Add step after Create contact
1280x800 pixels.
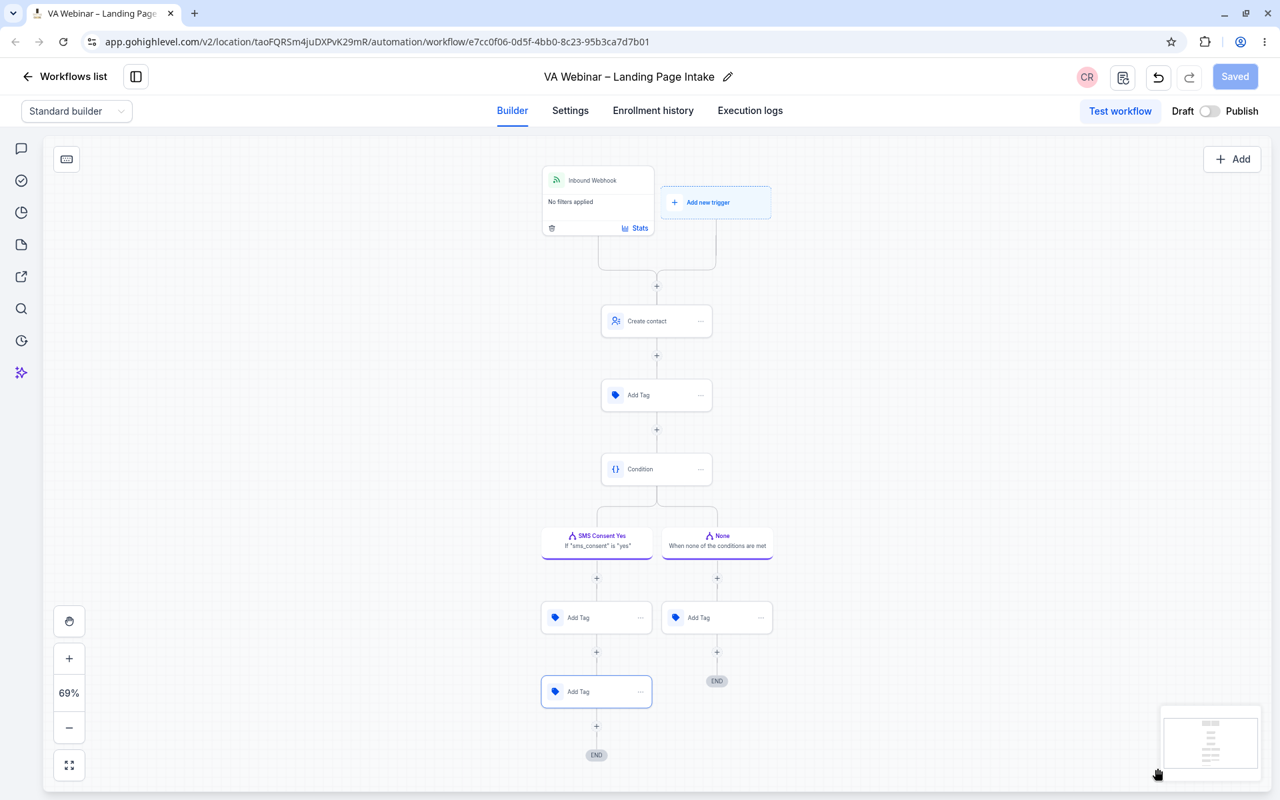pyautogui.click(x=657, y=356)
